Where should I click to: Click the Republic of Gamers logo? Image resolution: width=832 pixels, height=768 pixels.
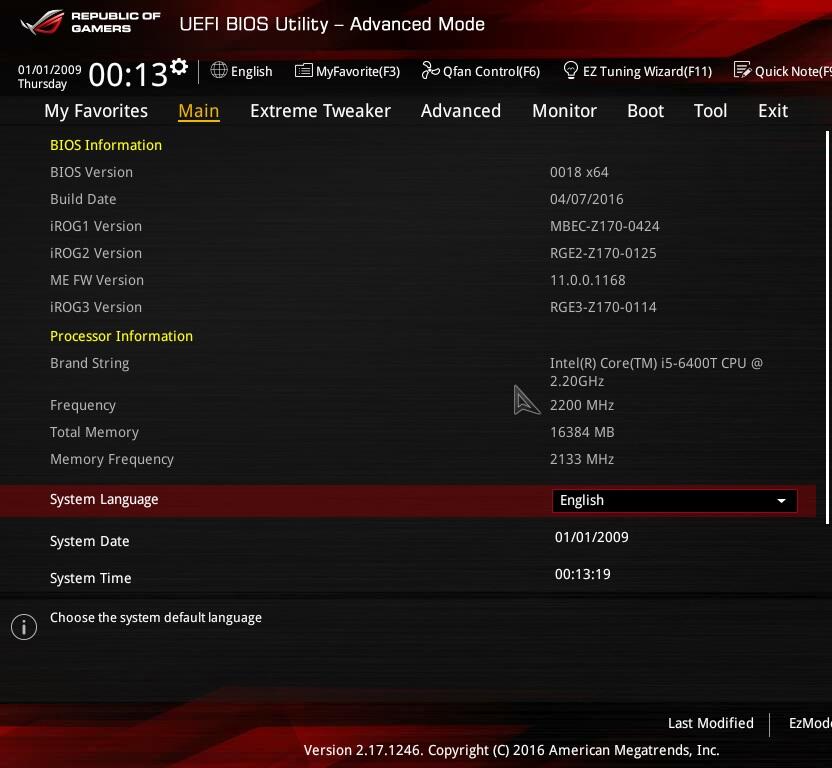[x=90, y=22]
